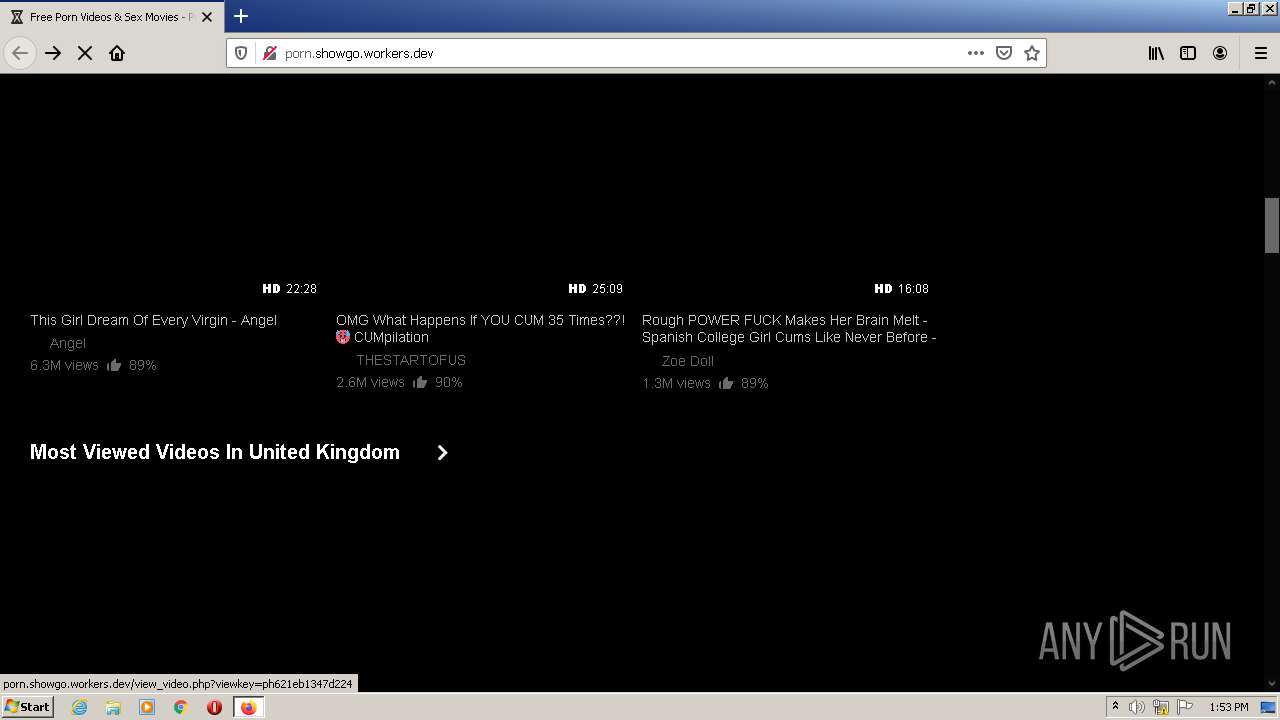The width and height of the screenshot is (1280, 720).
Task: Click thumbs-up icon beside 90% rating
Action: [x=420, y=382]
